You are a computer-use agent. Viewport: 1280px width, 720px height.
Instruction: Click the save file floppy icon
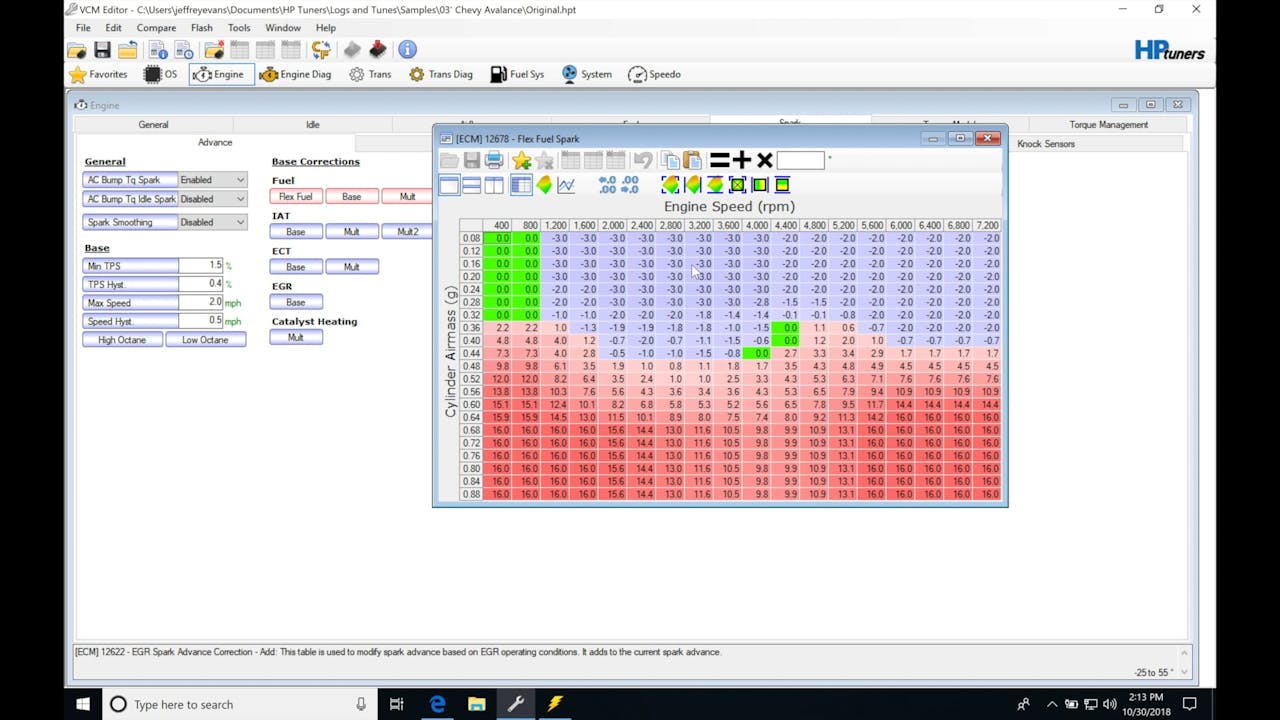coord(102,50)
